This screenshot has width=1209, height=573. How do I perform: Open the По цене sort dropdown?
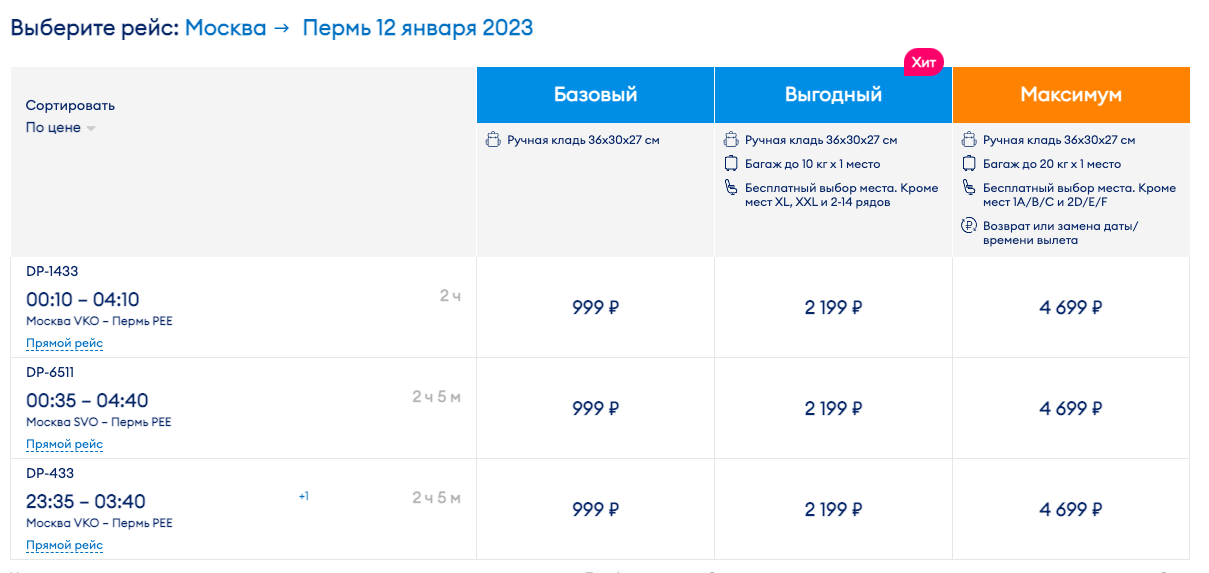(60, 128)
